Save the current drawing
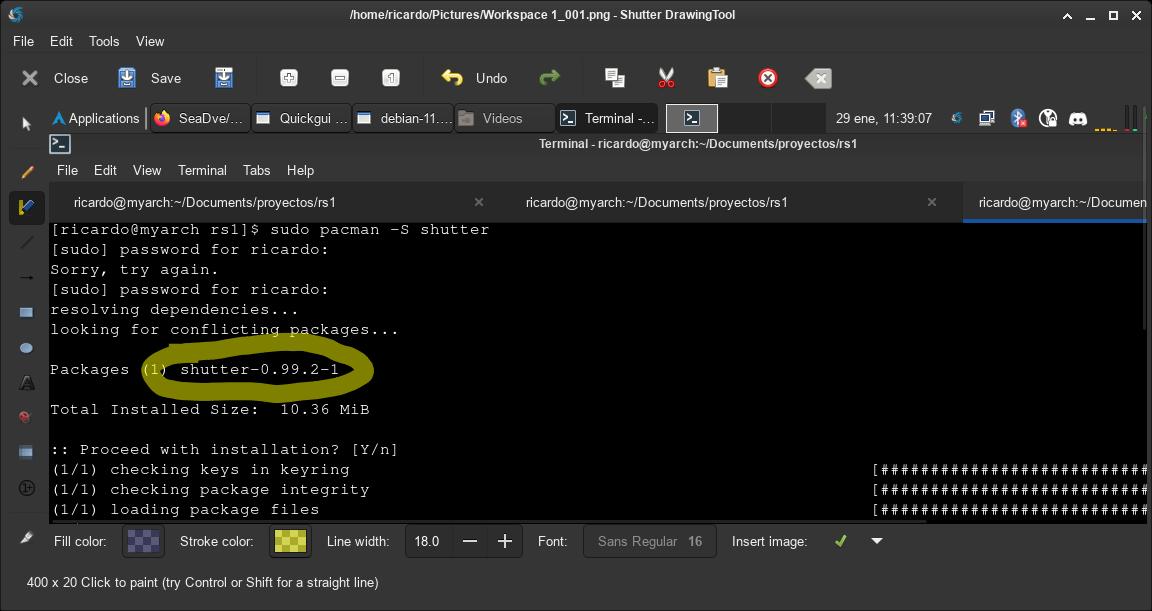Viewport: 1152px width, 611px height. [149, 78]
